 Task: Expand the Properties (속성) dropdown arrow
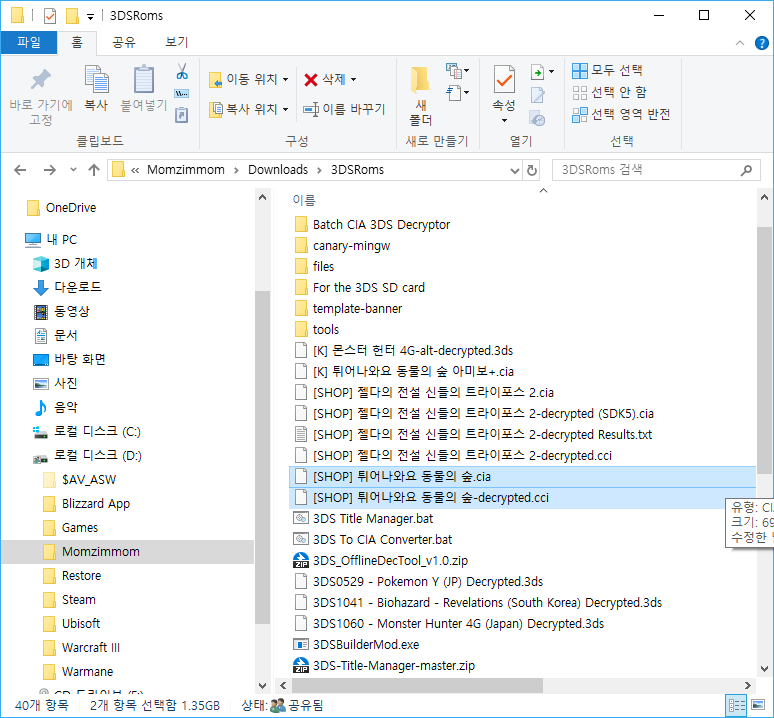click(x=504, y=120)
